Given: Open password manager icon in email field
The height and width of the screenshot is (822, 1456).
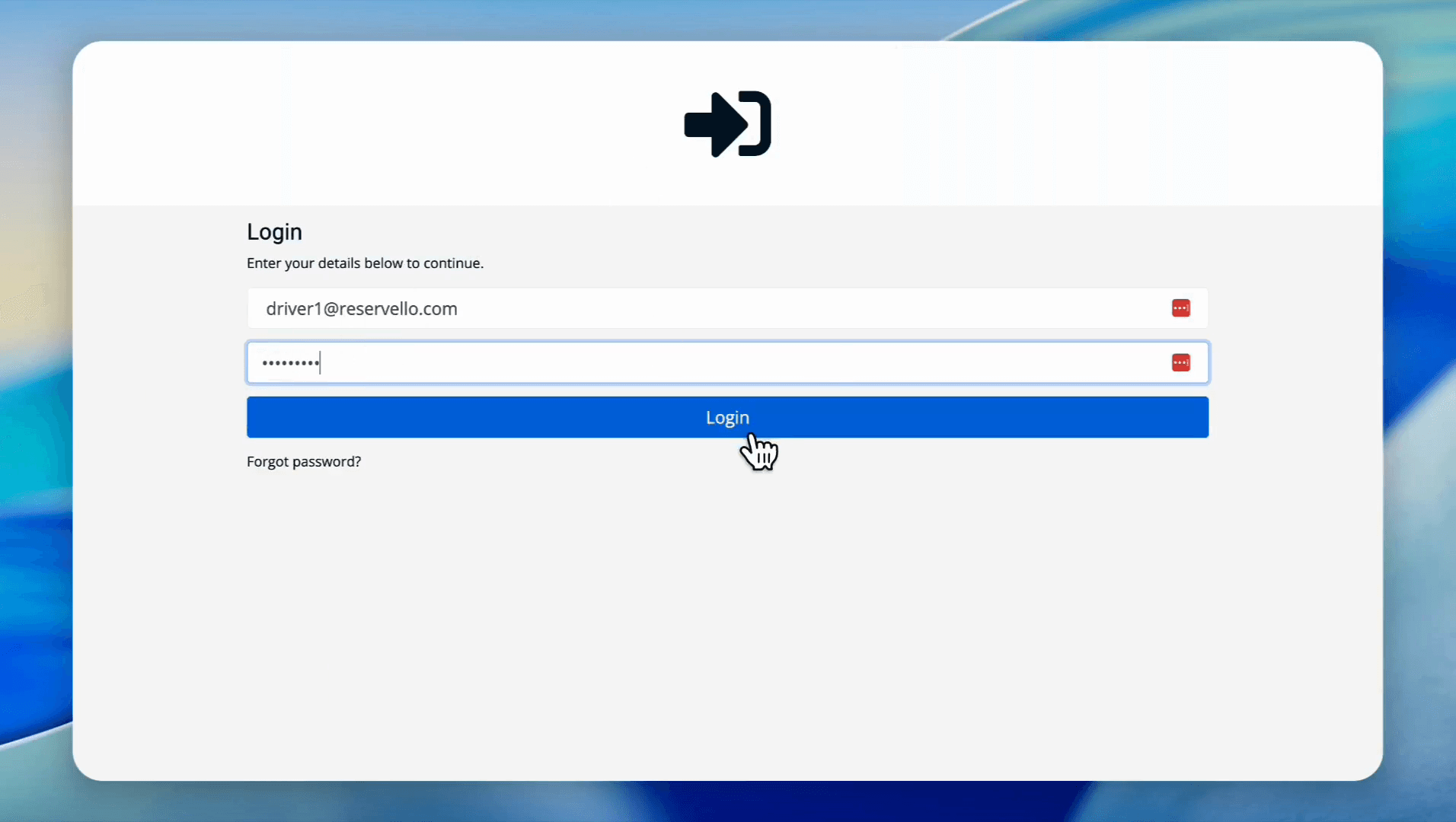Looking at the screenshot, I should point(1180,308).
